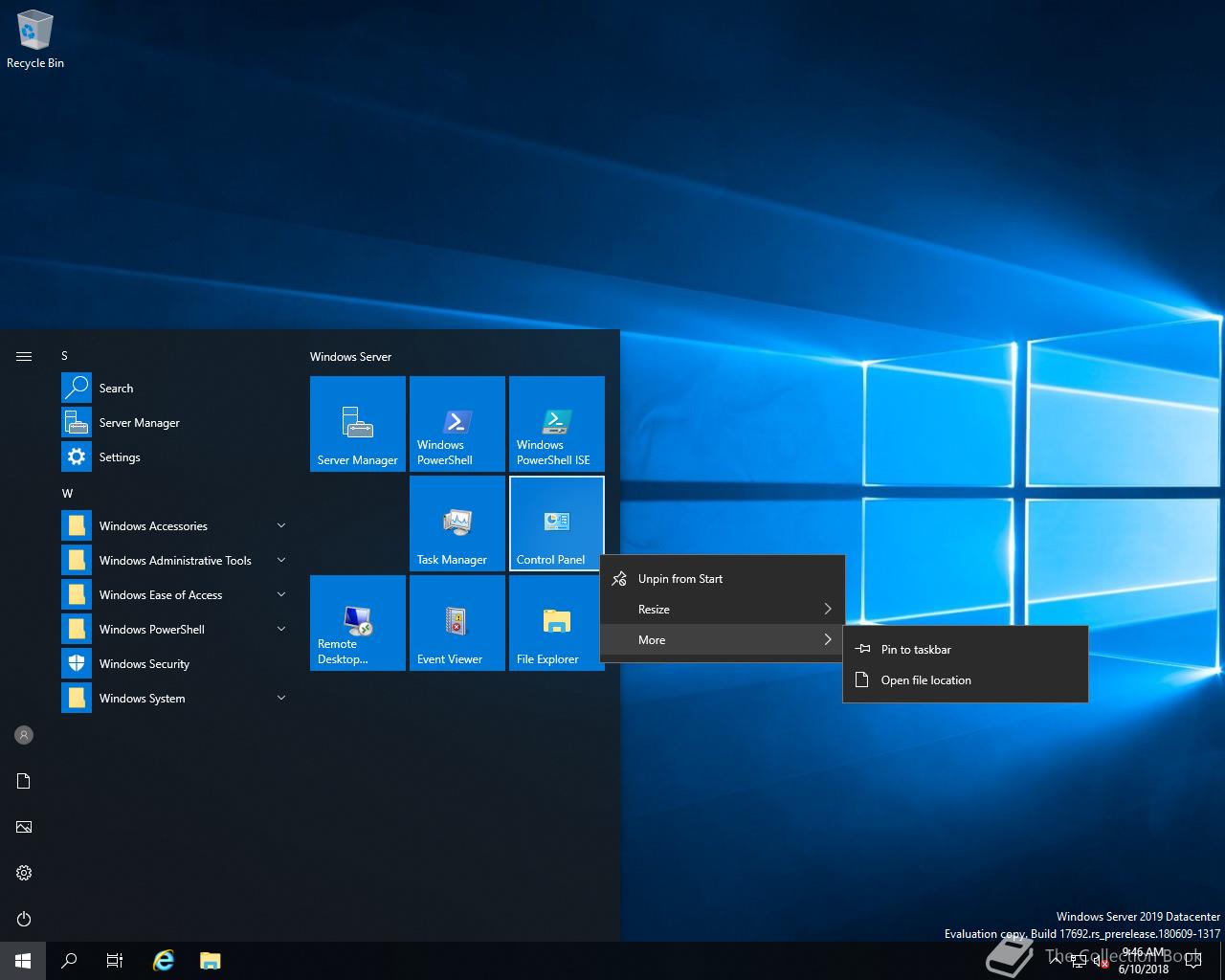Open the File Explorer tile
This screenshot has width=1225, height=980.
click(557, 623)
